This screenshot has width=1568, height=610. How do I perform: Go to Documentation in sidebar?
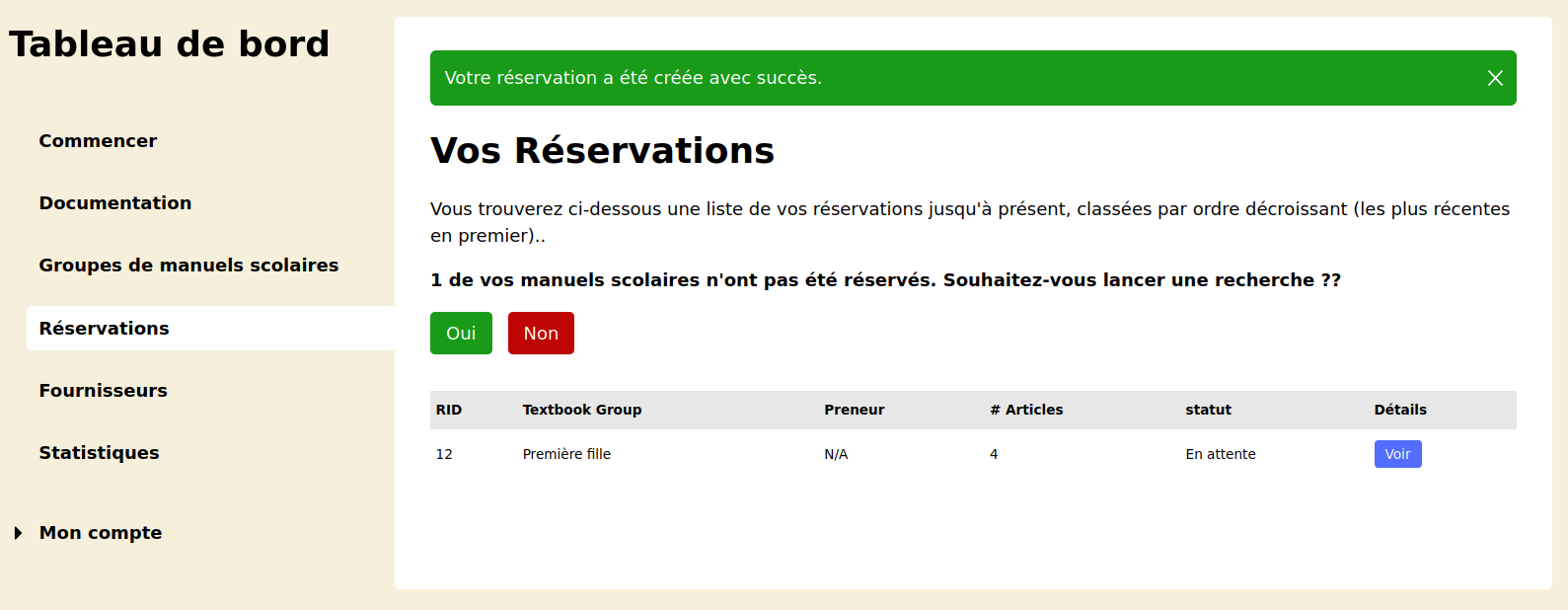115,203
